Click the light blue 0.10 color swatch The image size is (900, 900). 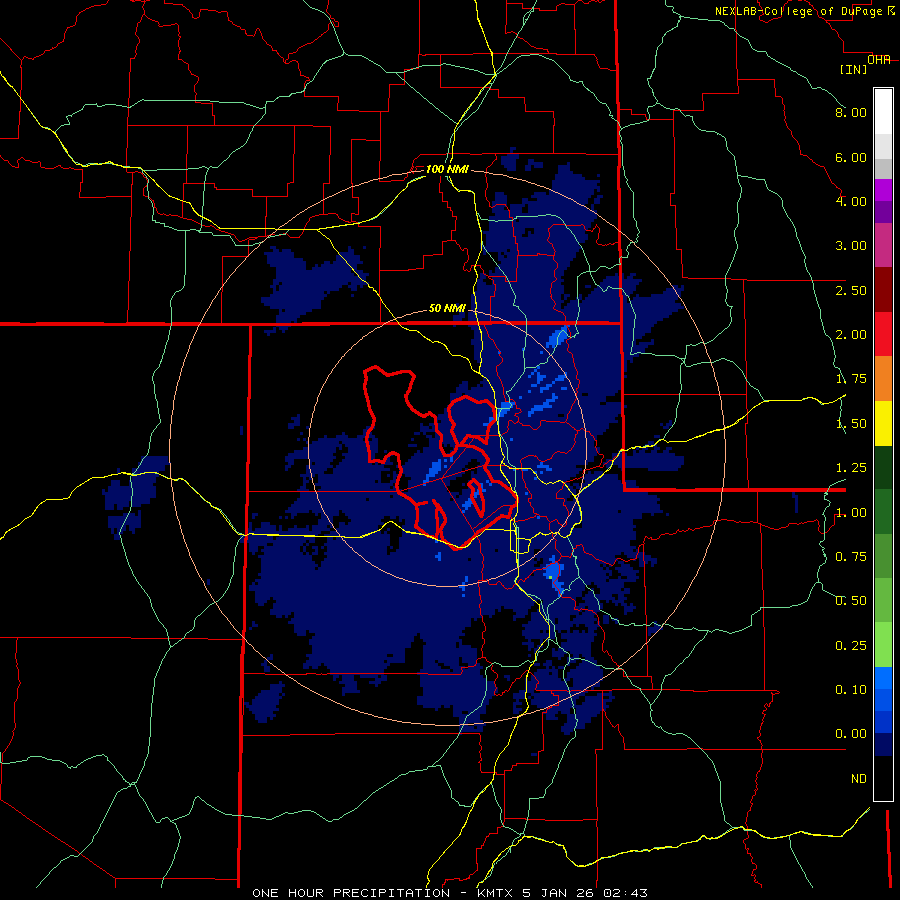pos(883,678)
